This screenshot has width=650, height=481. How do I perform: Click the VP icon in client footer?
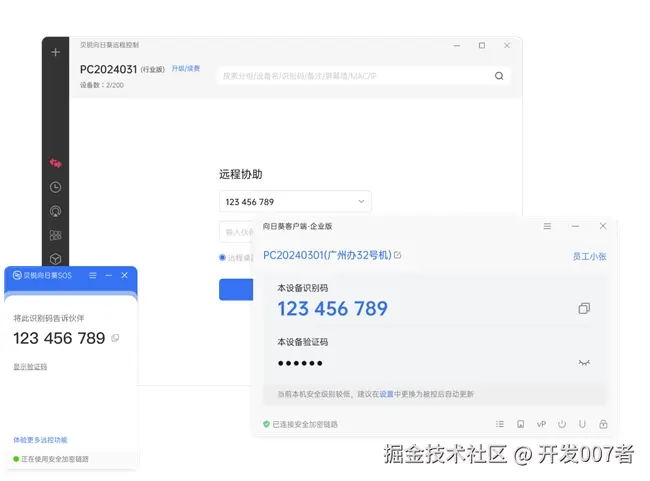(x=541, y=424)
